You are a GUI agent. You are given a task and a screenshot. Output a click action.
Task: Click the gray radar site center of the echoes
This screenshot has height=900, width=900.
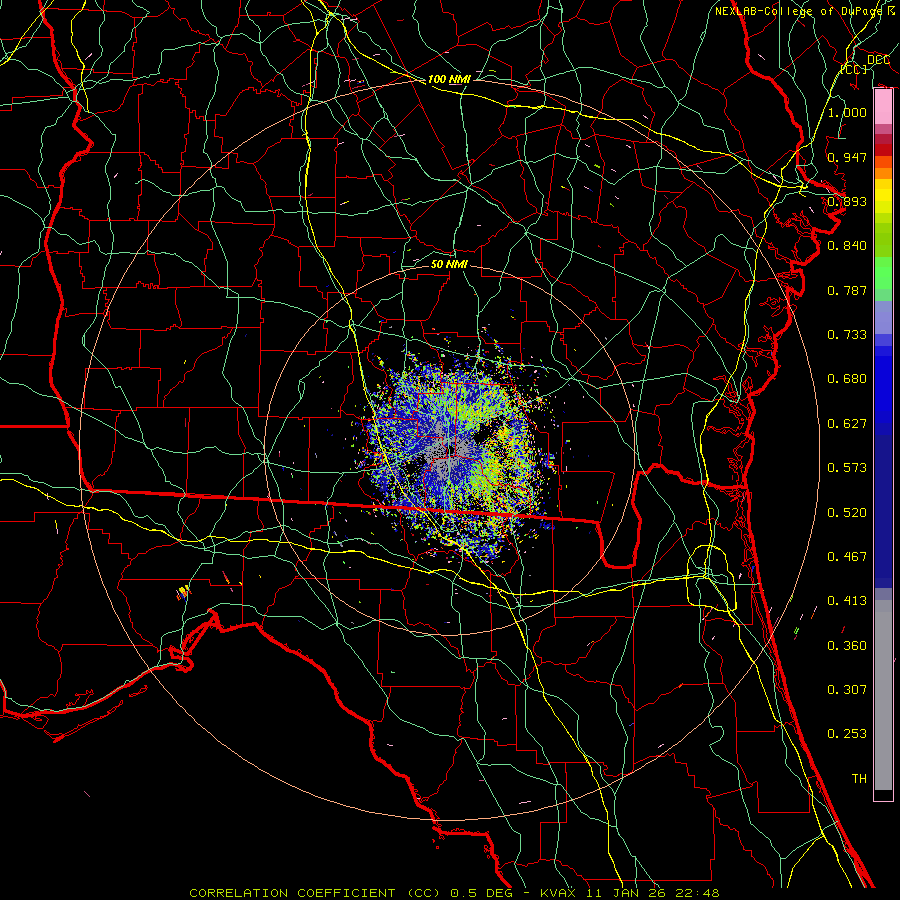449,450
